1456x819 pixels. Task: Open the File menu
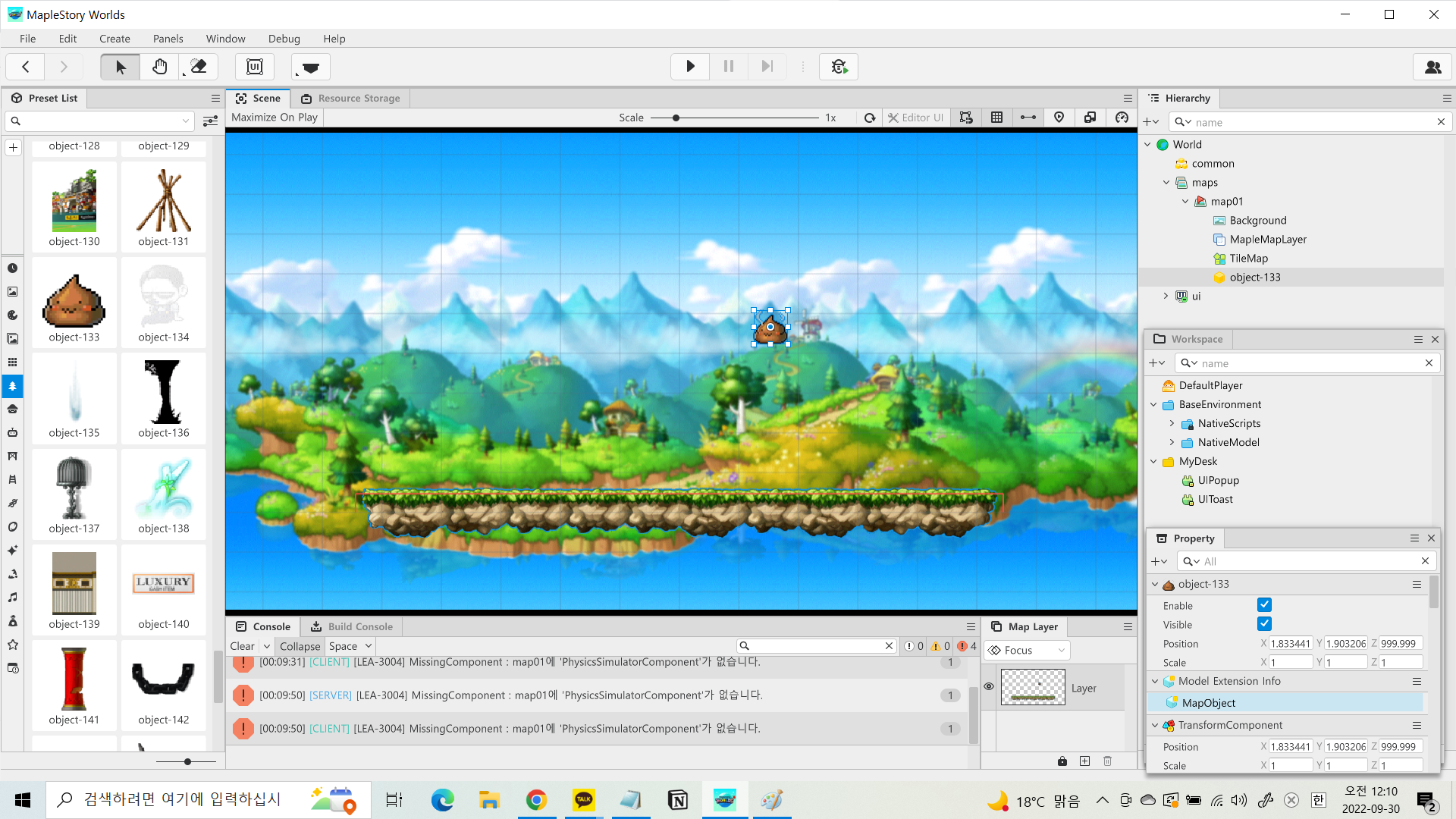coord(28,39)
